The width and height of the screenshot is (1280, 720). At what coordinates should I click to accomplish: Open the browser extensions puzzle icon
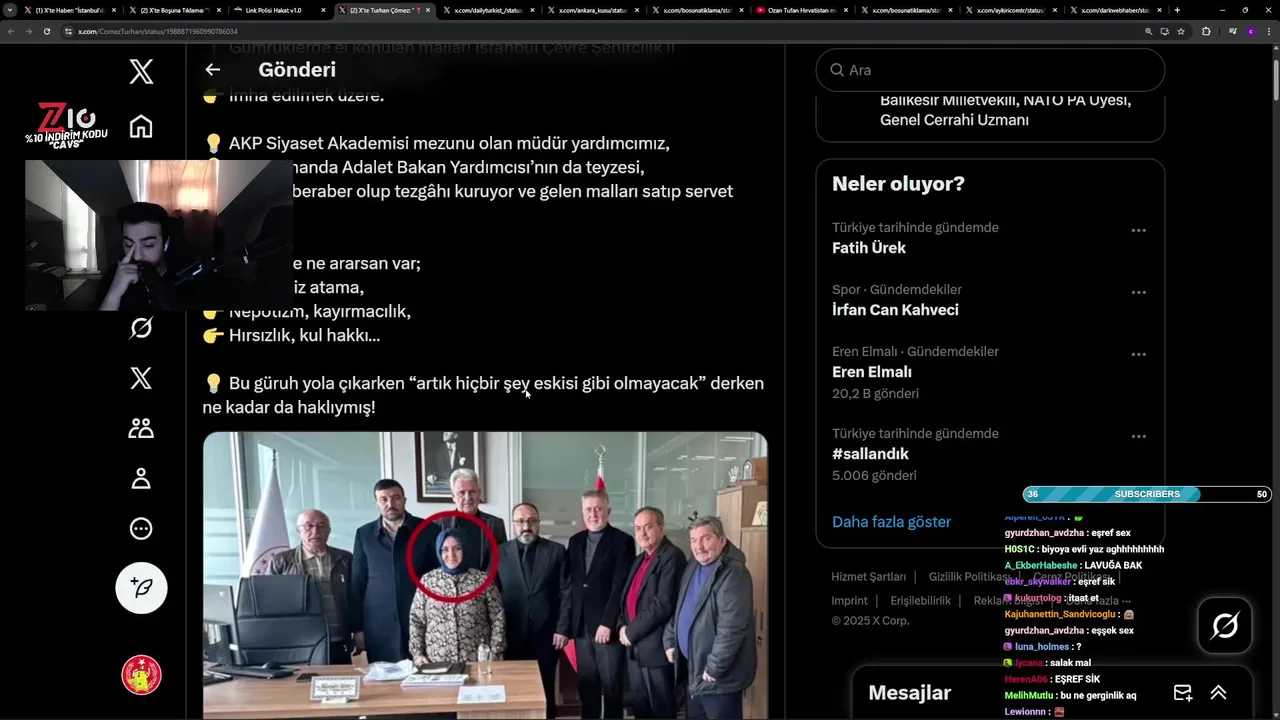pos(1206,31)
